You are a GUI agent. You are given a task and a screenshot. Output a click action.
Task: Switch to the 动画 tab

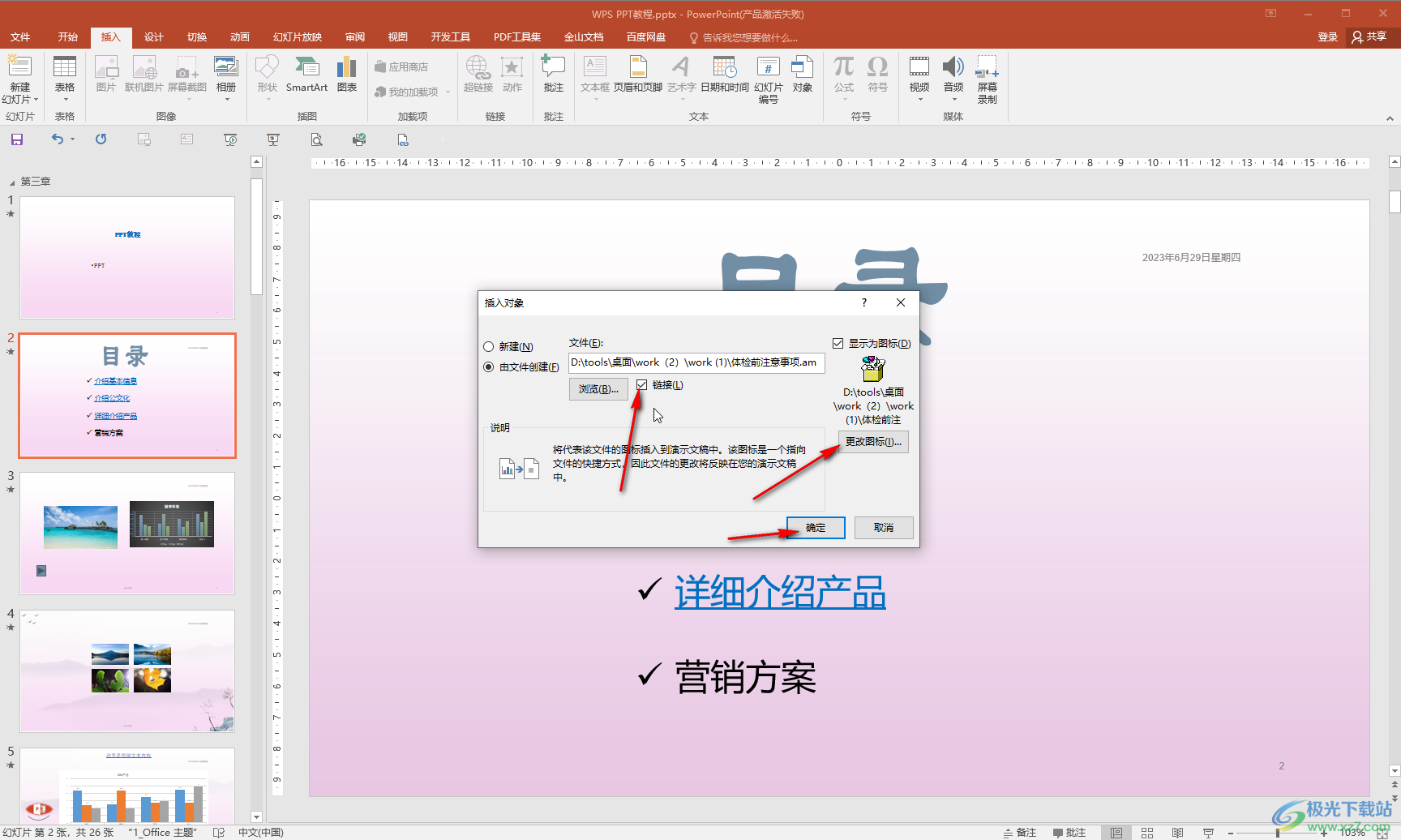239,37
